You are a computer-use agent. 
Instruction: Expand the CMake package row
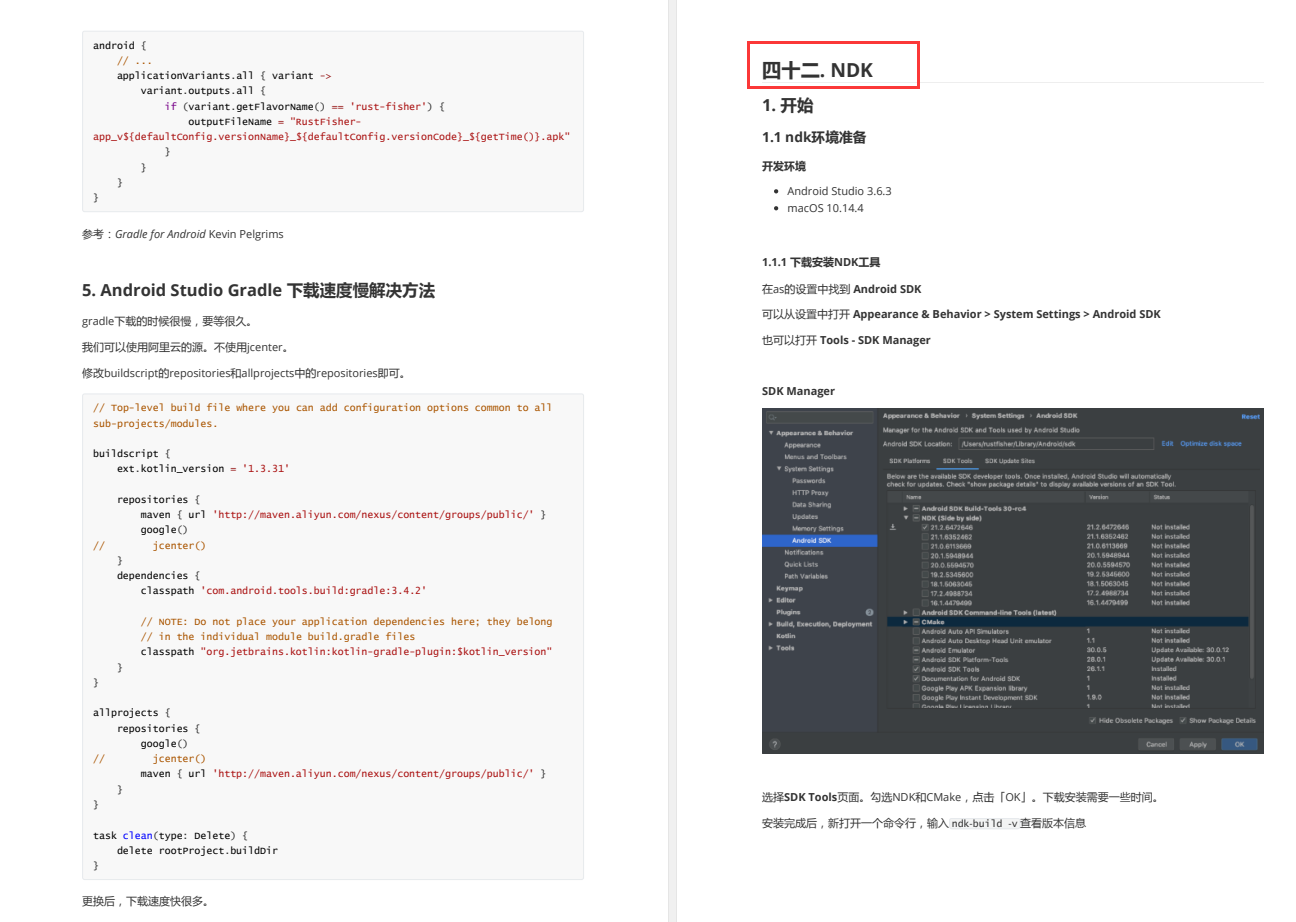(906, 622)
